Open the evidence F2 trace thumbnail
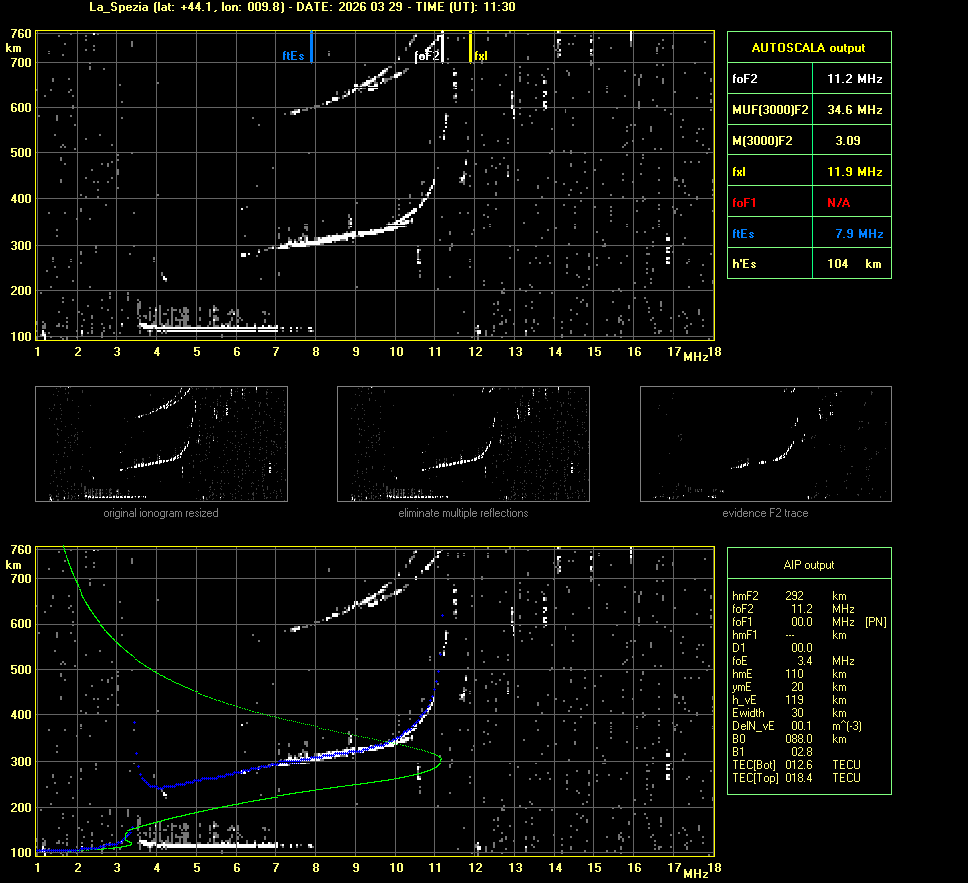The height and width of the screenshot is (883, 968). tap(765, 444)
